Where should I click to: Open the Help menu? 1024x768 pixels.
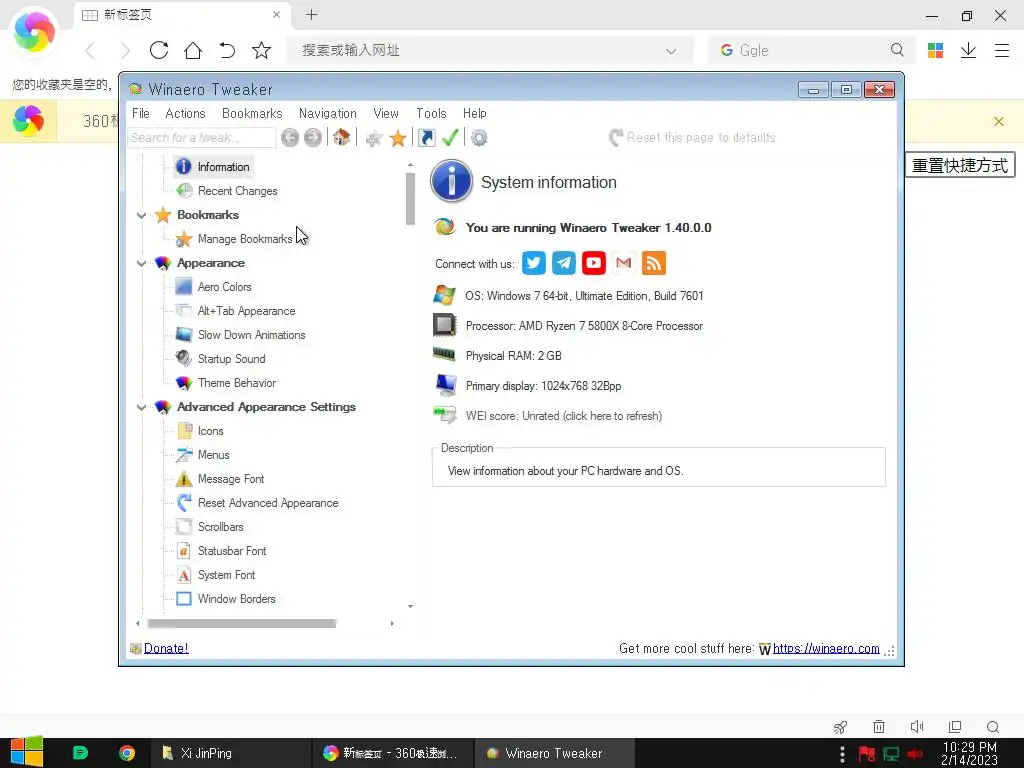click(475, 113)
